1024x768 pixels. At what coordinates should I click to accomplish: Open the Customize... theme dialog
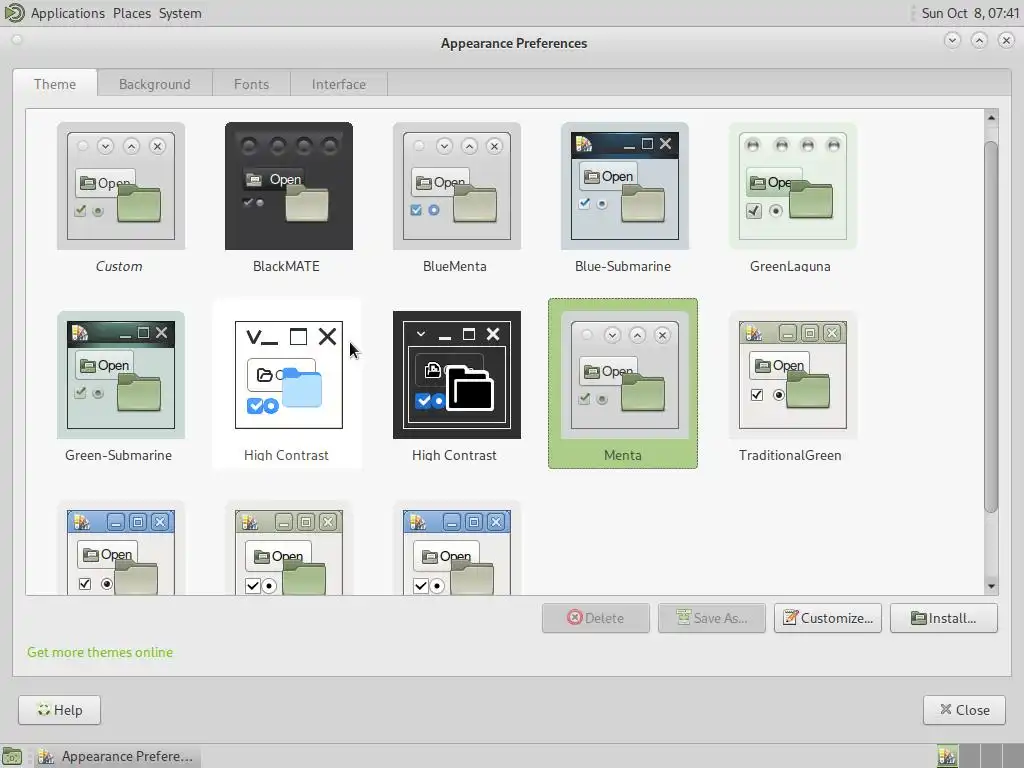pyautogui.click(x=828, y=618)
